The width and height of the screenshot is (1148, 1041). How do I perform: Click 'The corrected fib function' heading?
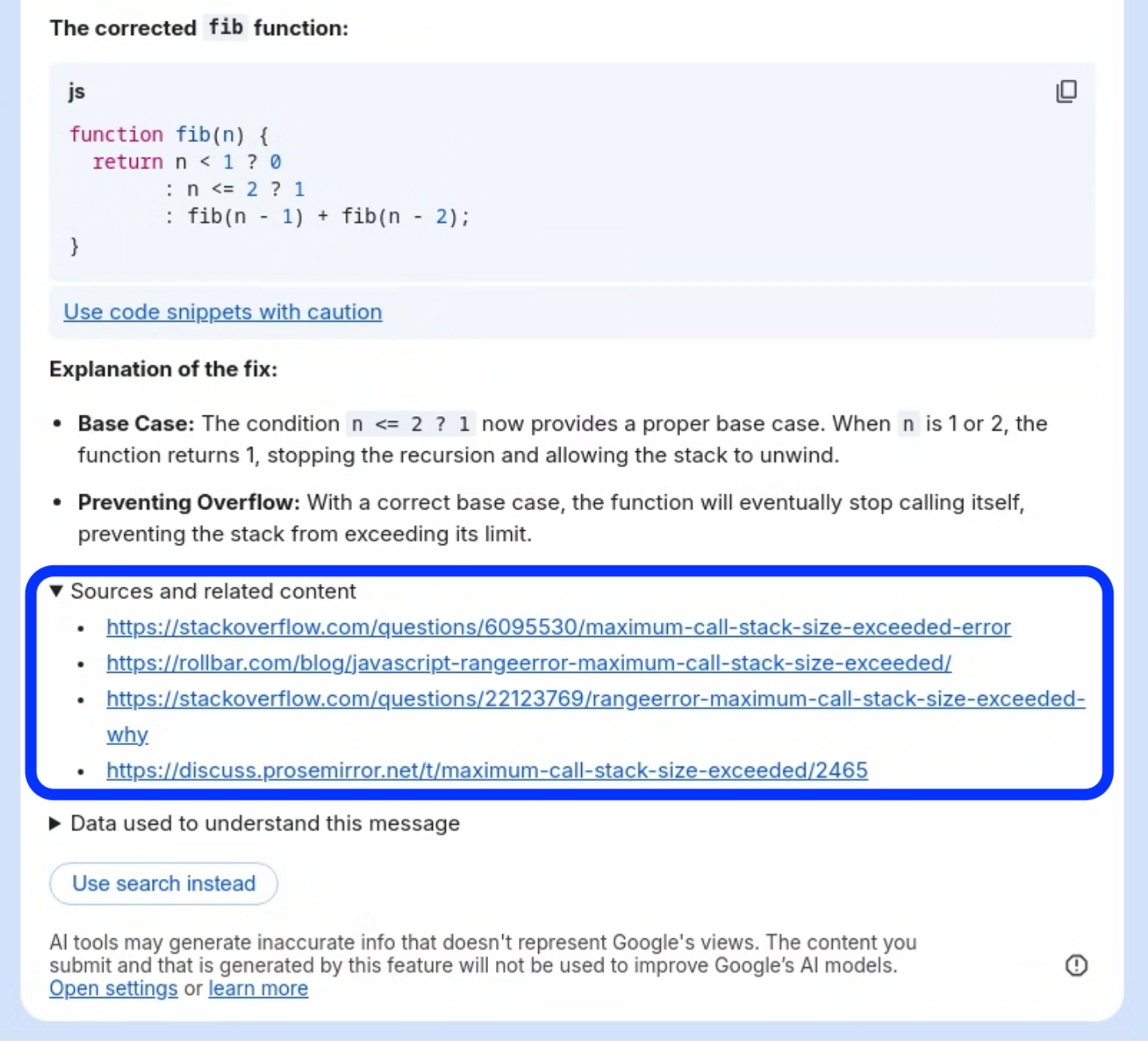199,28
